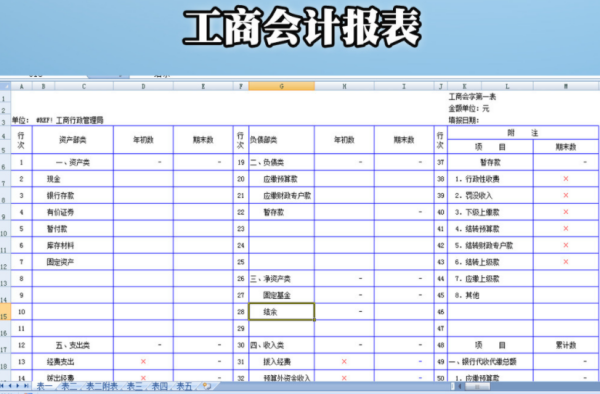Select the 一、资产类 cell
Image resolution: width=600 pixels, height=394 pixels.
click(73, 162)
